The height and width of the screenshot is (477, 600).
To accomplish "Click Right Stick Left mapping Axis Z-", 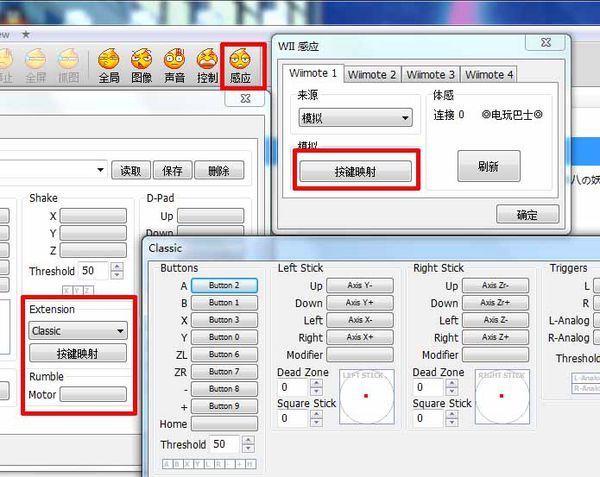I will tap(496, 320).
